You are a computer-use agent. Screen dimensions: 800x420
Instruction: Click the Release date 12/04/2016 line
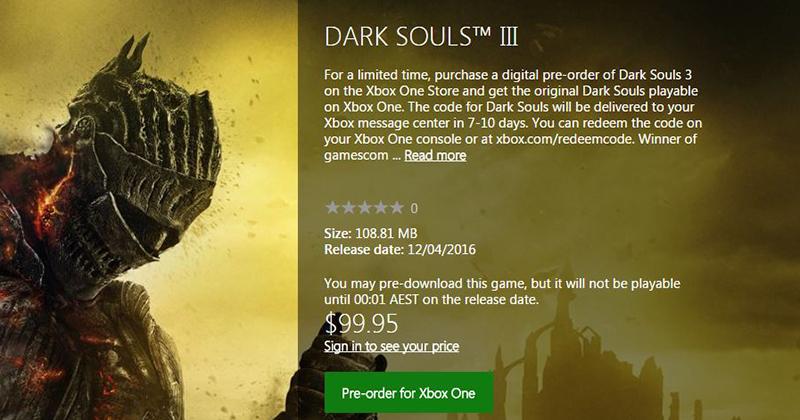(x=400, y=250)
